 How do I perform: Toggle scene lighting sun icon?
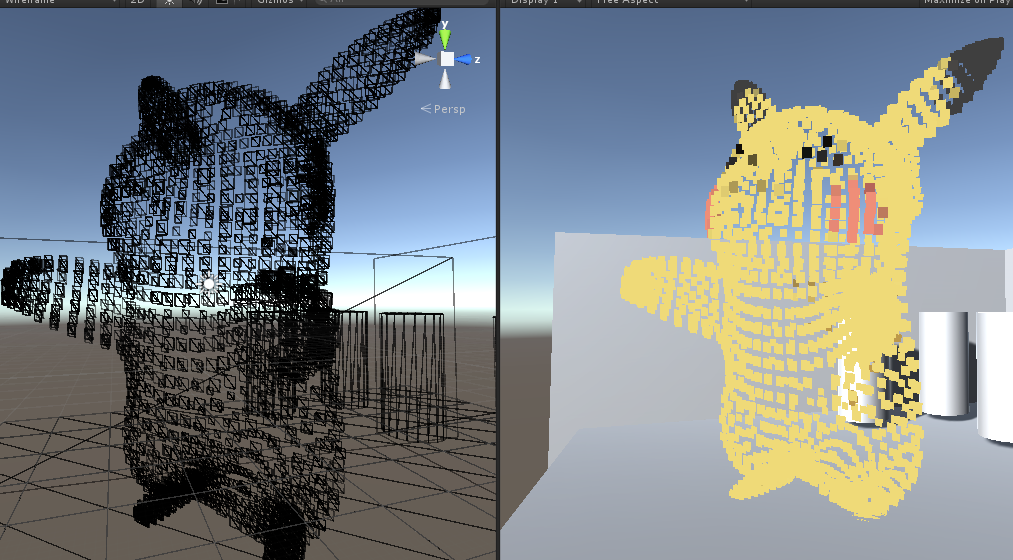[x=169, y=2]
